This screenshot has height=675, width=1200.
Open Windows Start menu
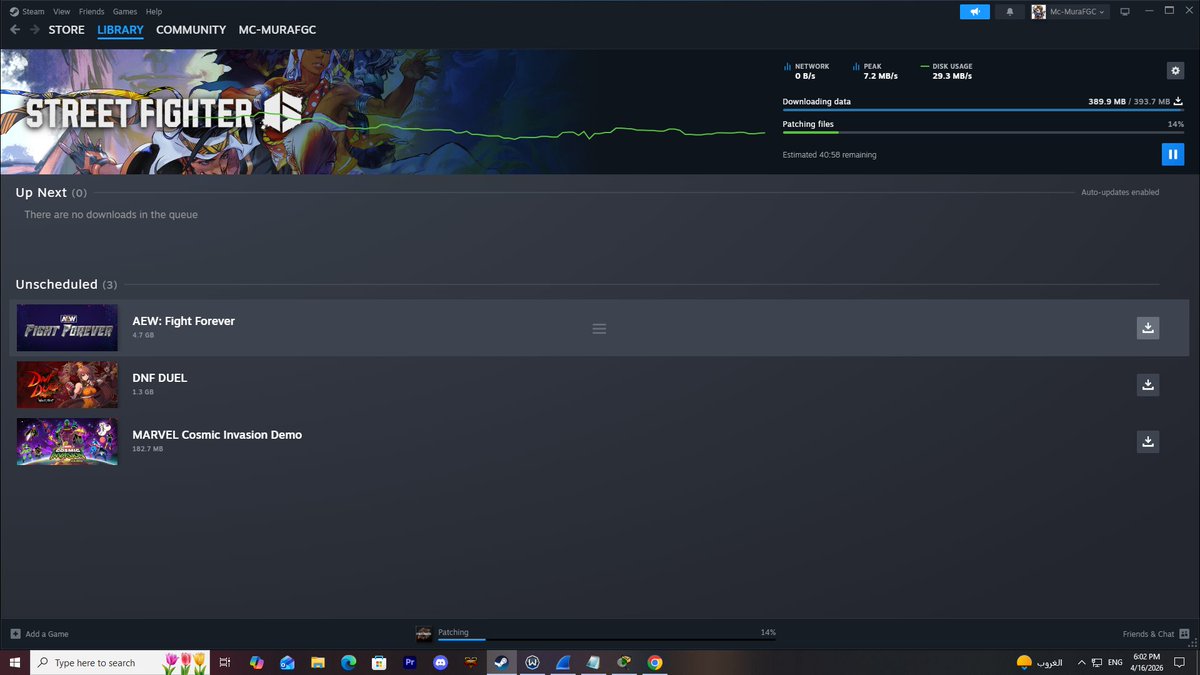tap(15, 662)
